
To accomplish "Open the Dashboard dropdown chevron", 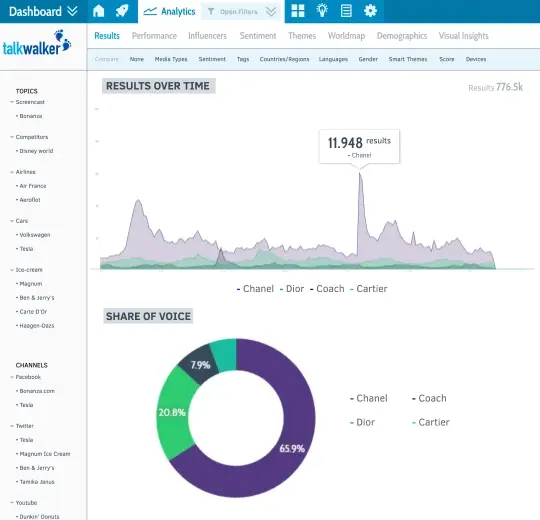I will (72, 11).
